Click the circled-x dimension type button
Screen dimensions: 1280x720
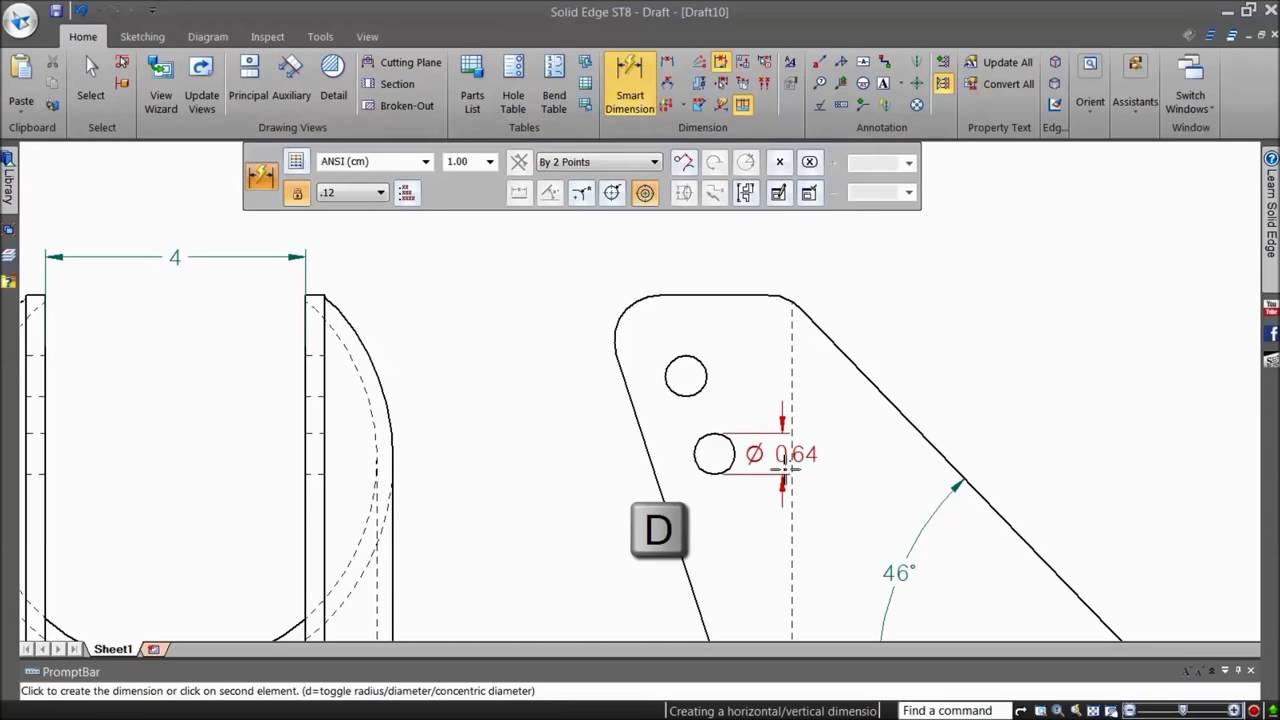point(810,162)
